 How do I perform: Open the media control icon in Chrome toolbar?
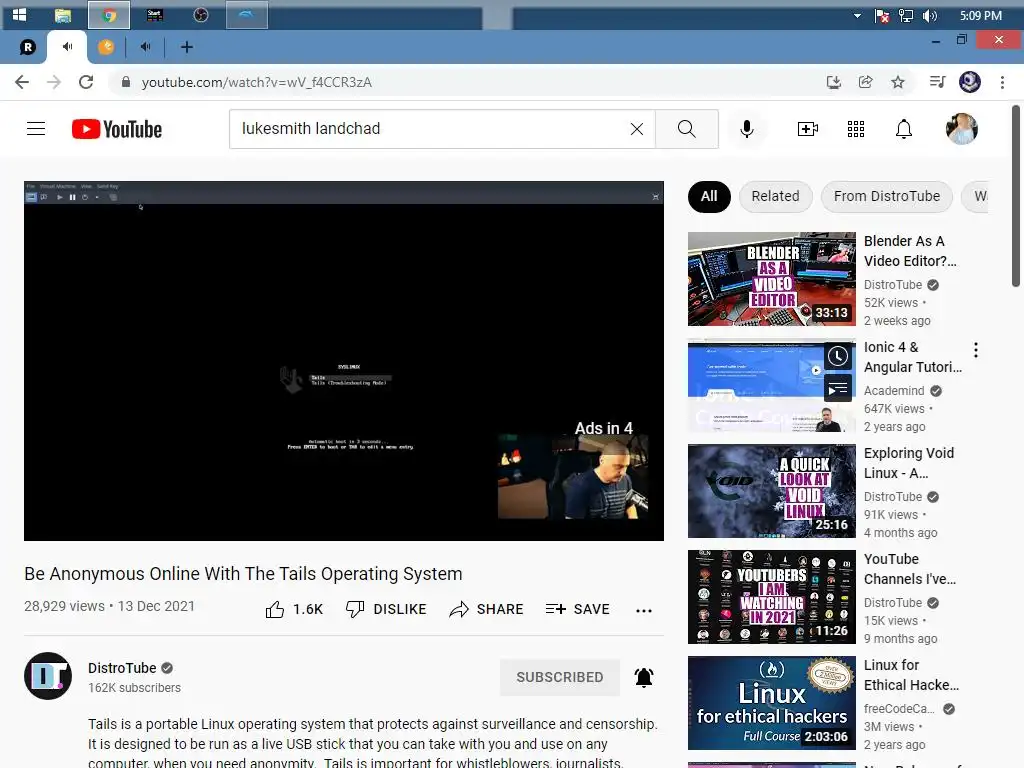pos(937,82)
